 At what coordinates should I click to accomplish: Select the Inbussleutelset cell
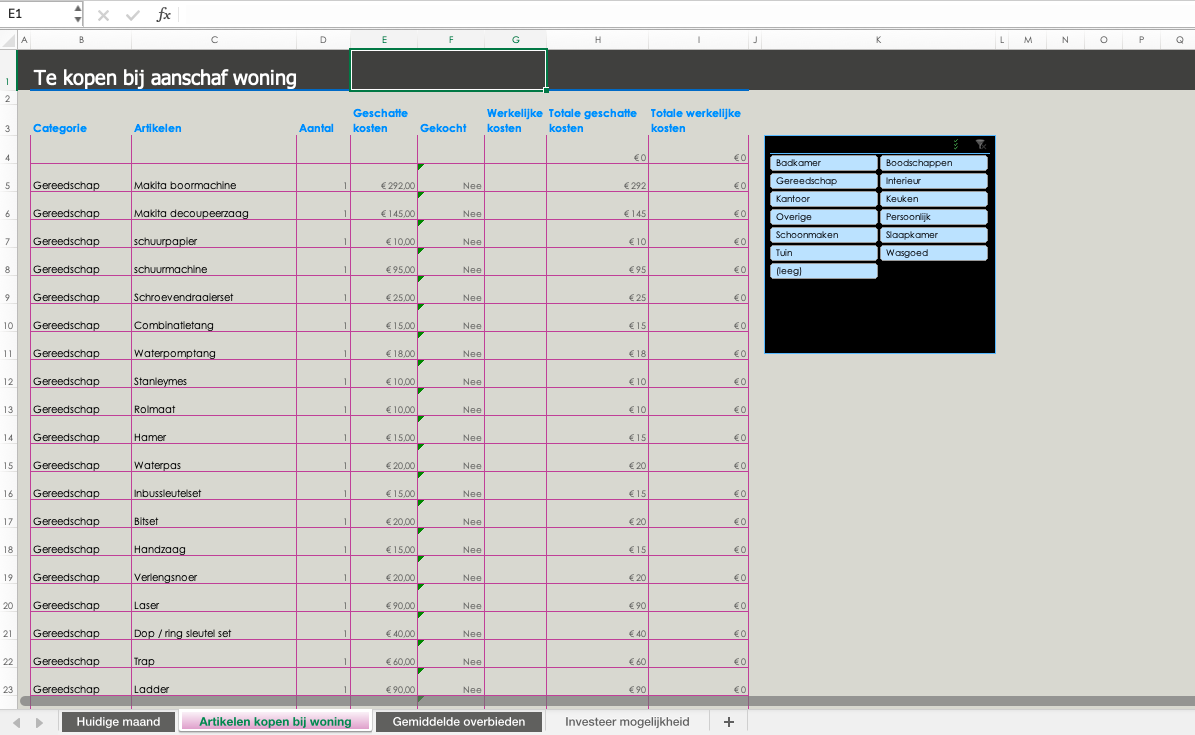(x=214, y=486)
